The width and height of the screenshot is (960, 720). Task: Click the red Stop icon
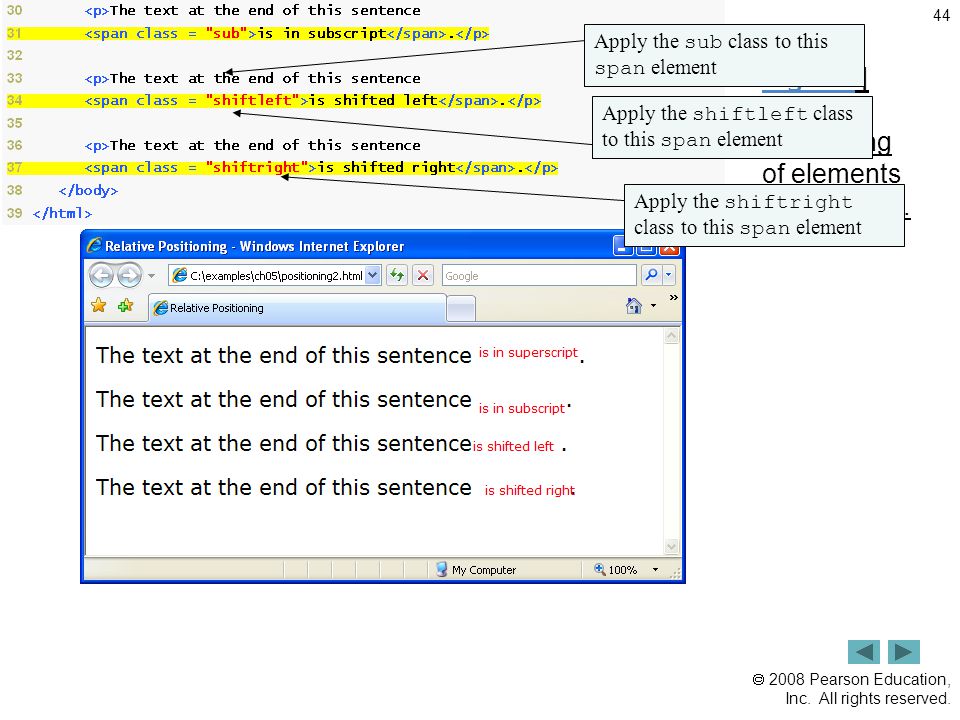tap(423, 275)
